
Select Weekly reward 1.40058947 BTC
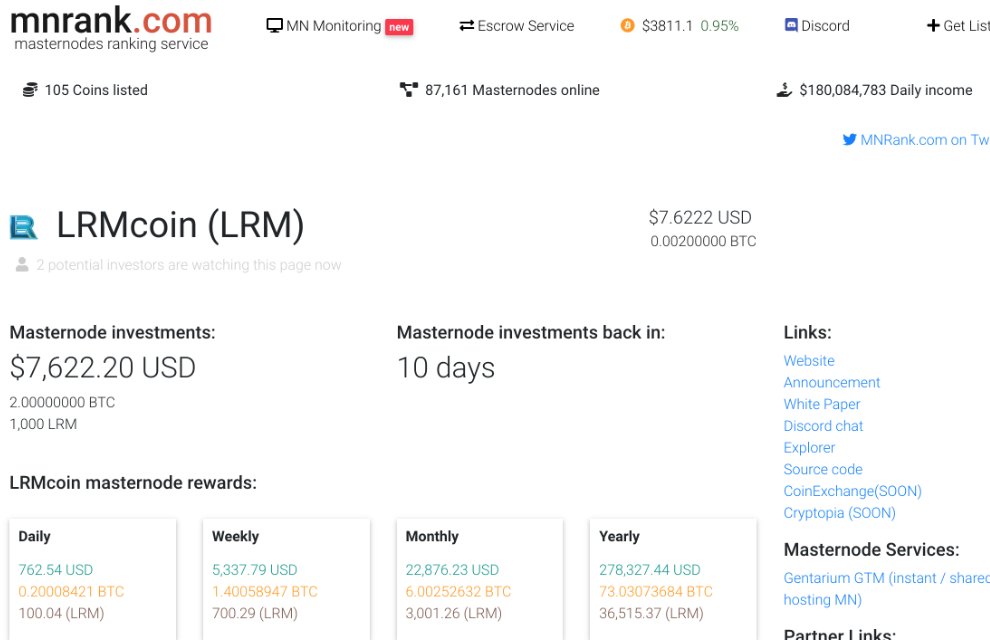tap(265, 591)
